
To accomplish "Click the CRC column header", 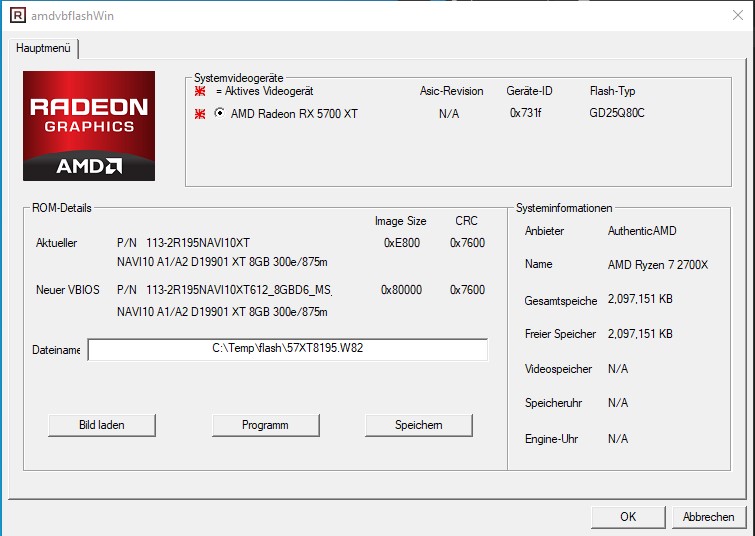I will [467, 221].
